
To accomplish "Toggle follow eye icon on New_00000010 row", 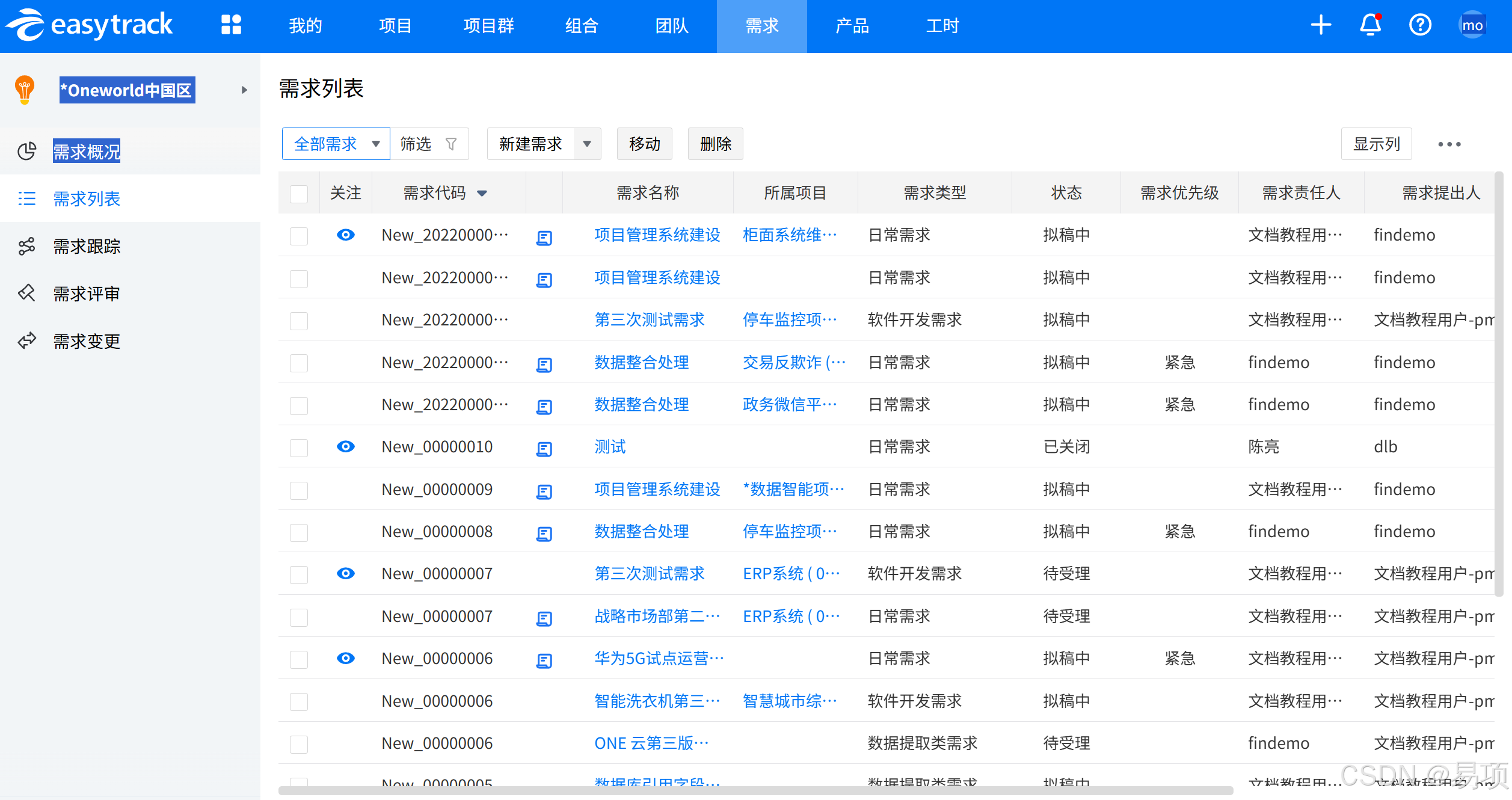I will pyautogui.click(x=345, y=446).
